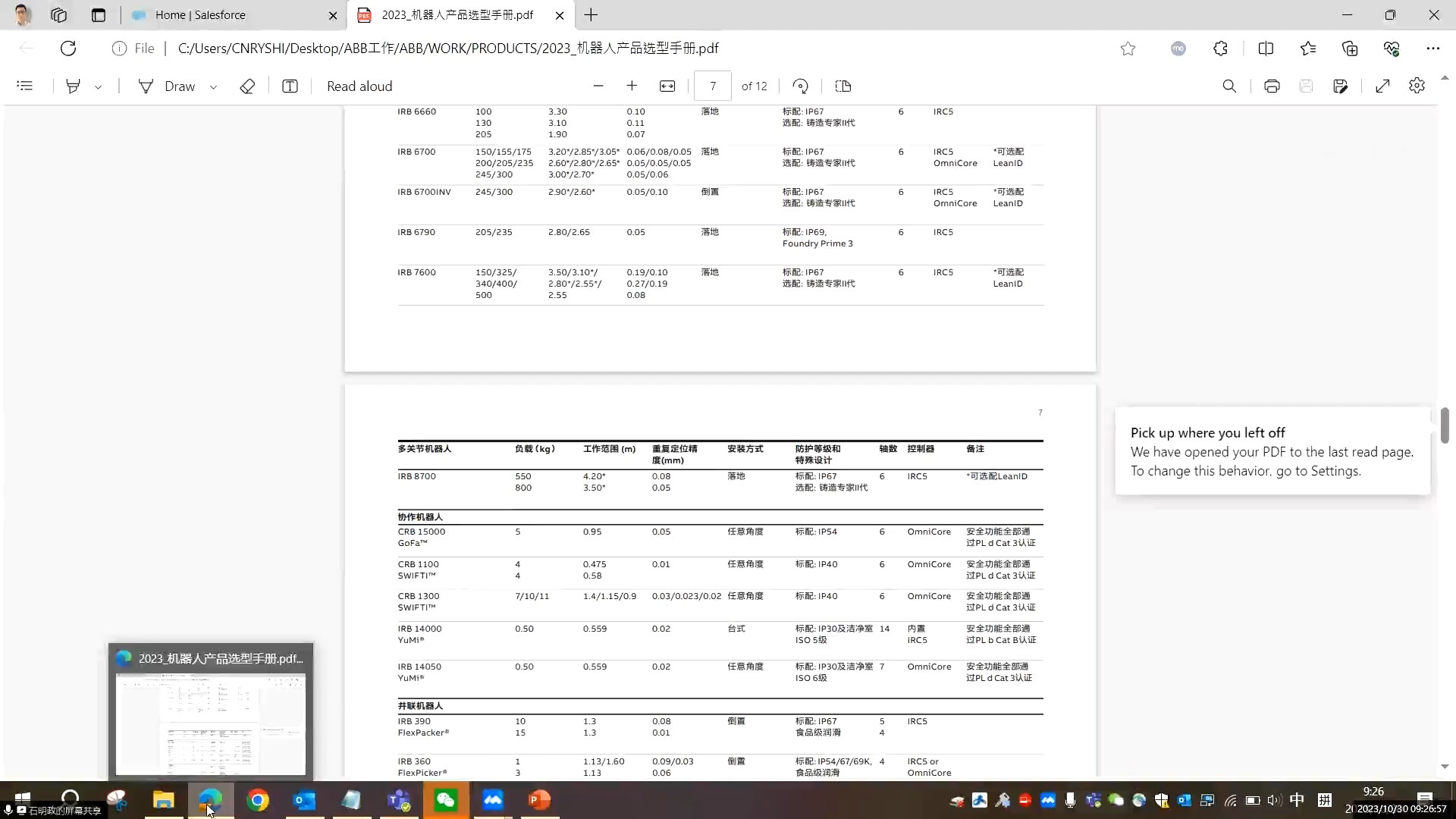1456x819 pixels.
Task: Open the Draw tool options dropdown
Action: (x=213, y=87)
